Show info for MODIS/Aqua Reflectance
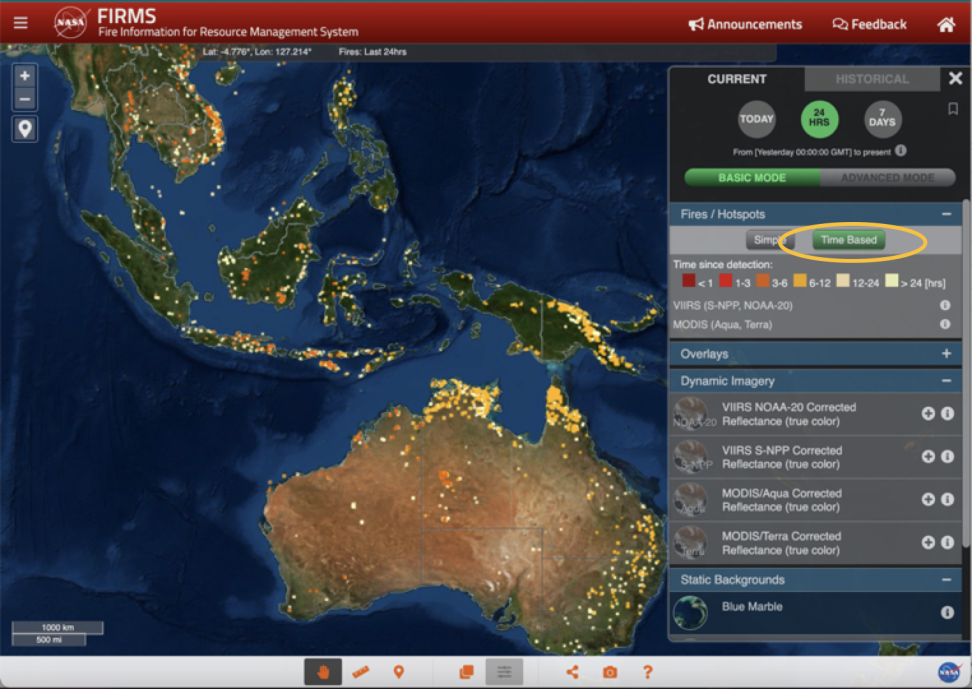Image resolution: width=972 pixels, height=689 pixels. (947, 499)
